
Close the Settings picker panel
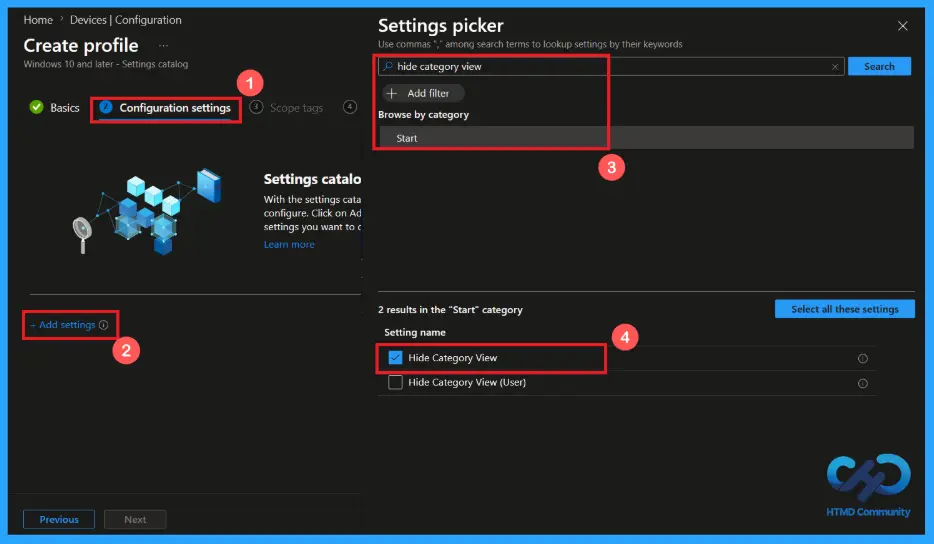coord(902,26)
